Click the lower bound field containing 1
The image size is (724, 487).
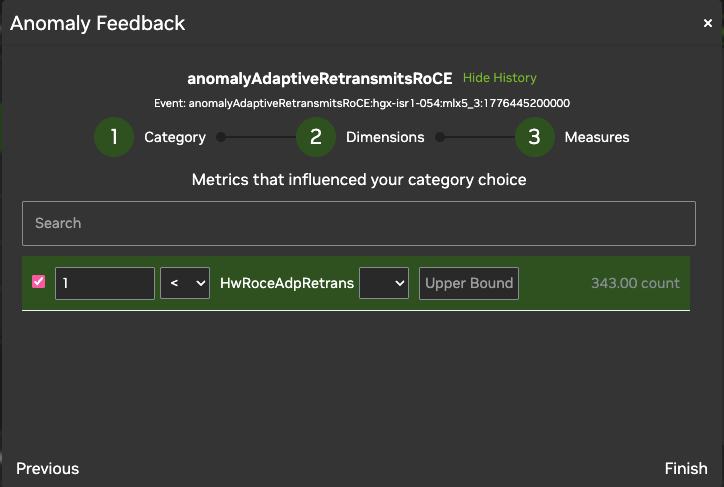105,283
